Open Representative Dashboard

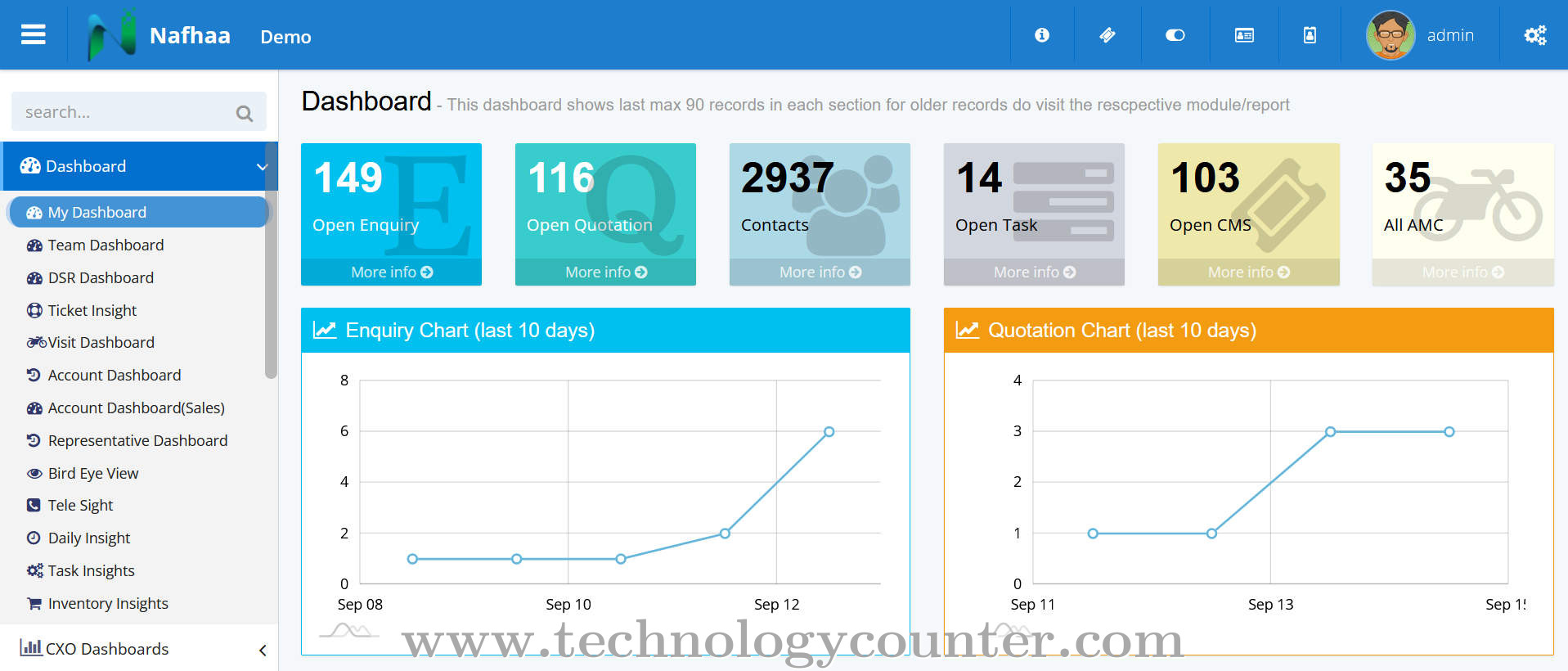[x=137, y=440]
